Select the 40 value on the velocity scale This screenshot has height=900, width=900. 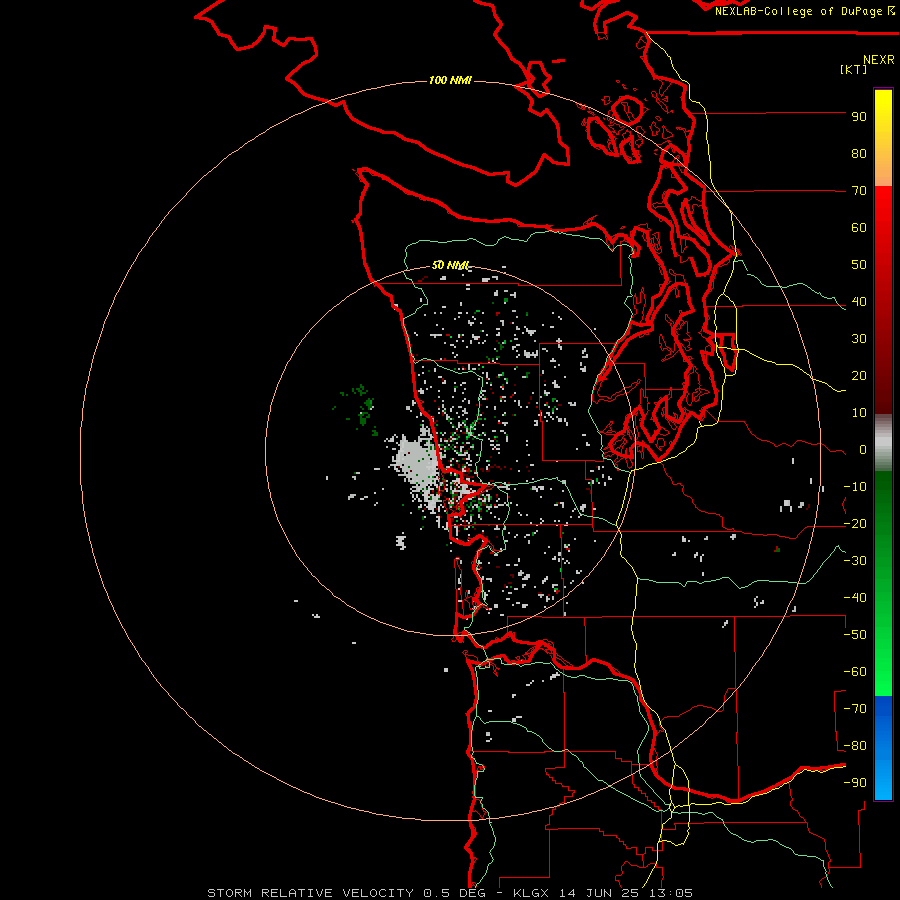859,302
